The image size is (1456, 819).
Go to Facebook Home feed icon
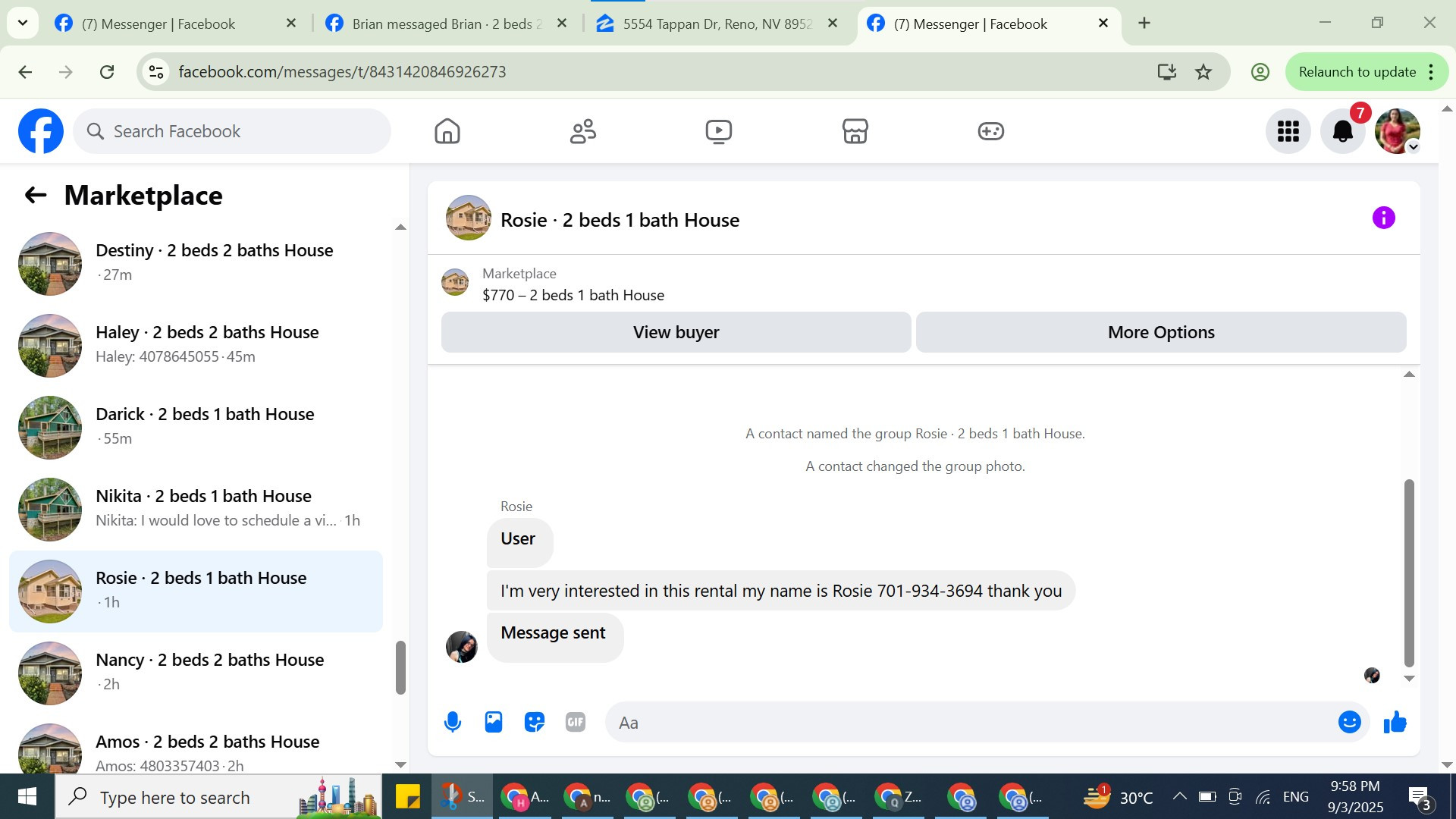pos(447,131)
